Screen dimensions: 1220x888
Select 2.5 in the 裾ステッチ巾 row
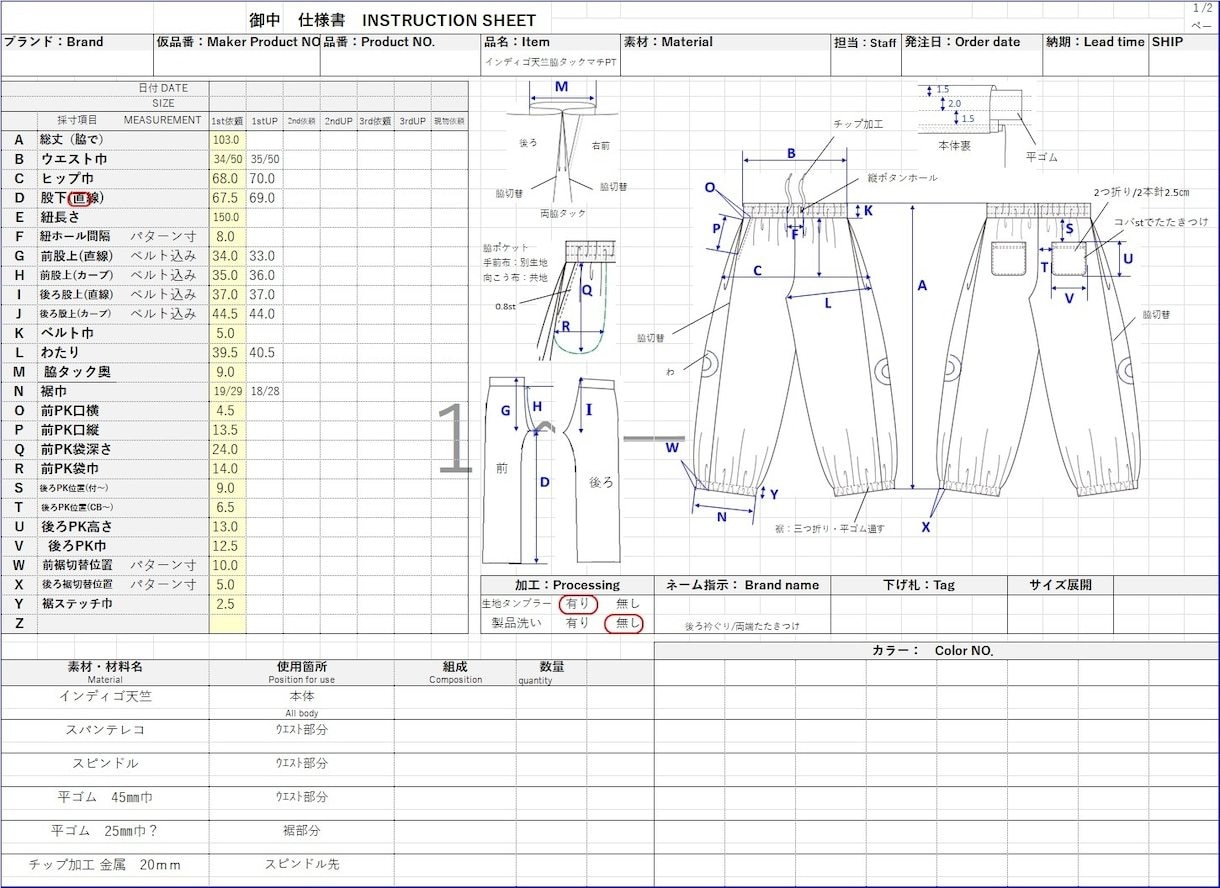coord(226,604)
